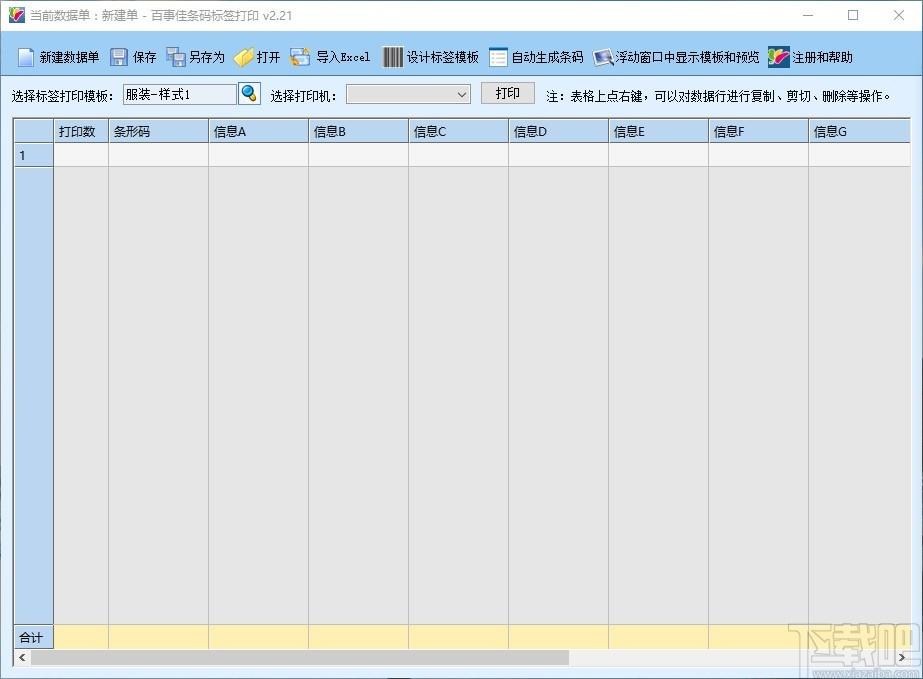Click the 服装-样式1 template field
Screen dimensions: 923x679
pyautogui.click(x=180, y=94)
